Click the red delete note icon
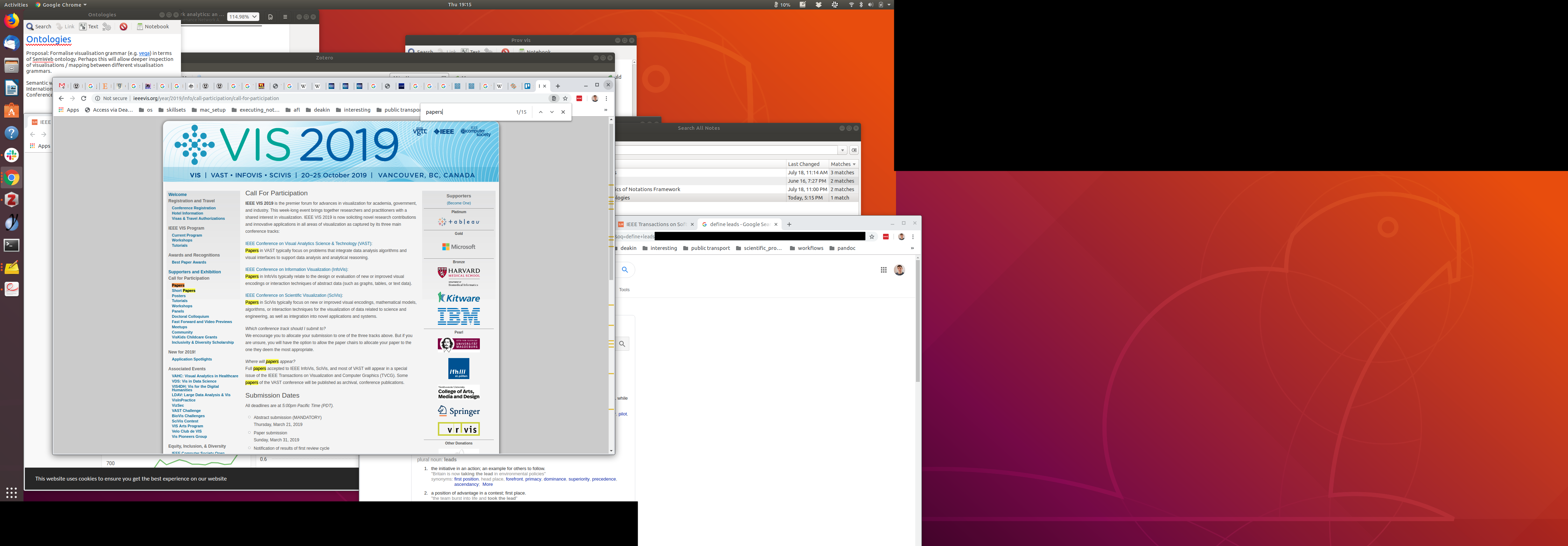 pos(124,27)
